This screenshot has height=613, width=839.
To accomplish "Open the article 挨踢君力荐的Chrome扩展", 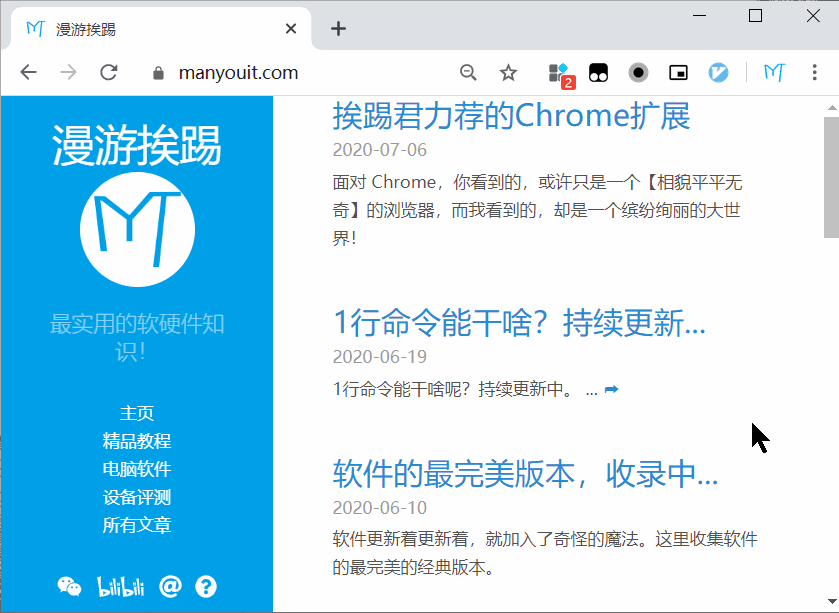I will pyautogui.click(x=511, y=114).
